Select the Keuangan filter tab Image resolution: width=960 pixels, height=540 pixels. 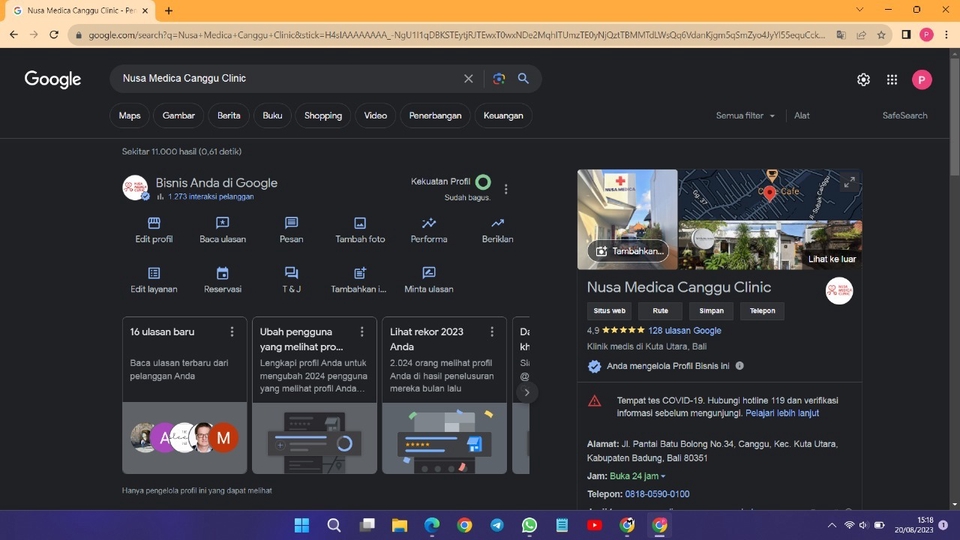(503, 116)
